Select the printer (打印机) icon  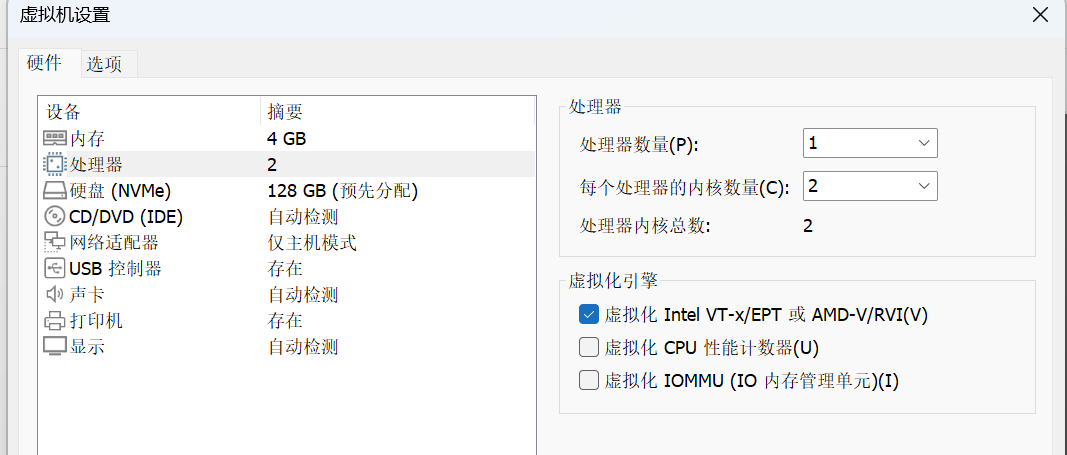55,320
